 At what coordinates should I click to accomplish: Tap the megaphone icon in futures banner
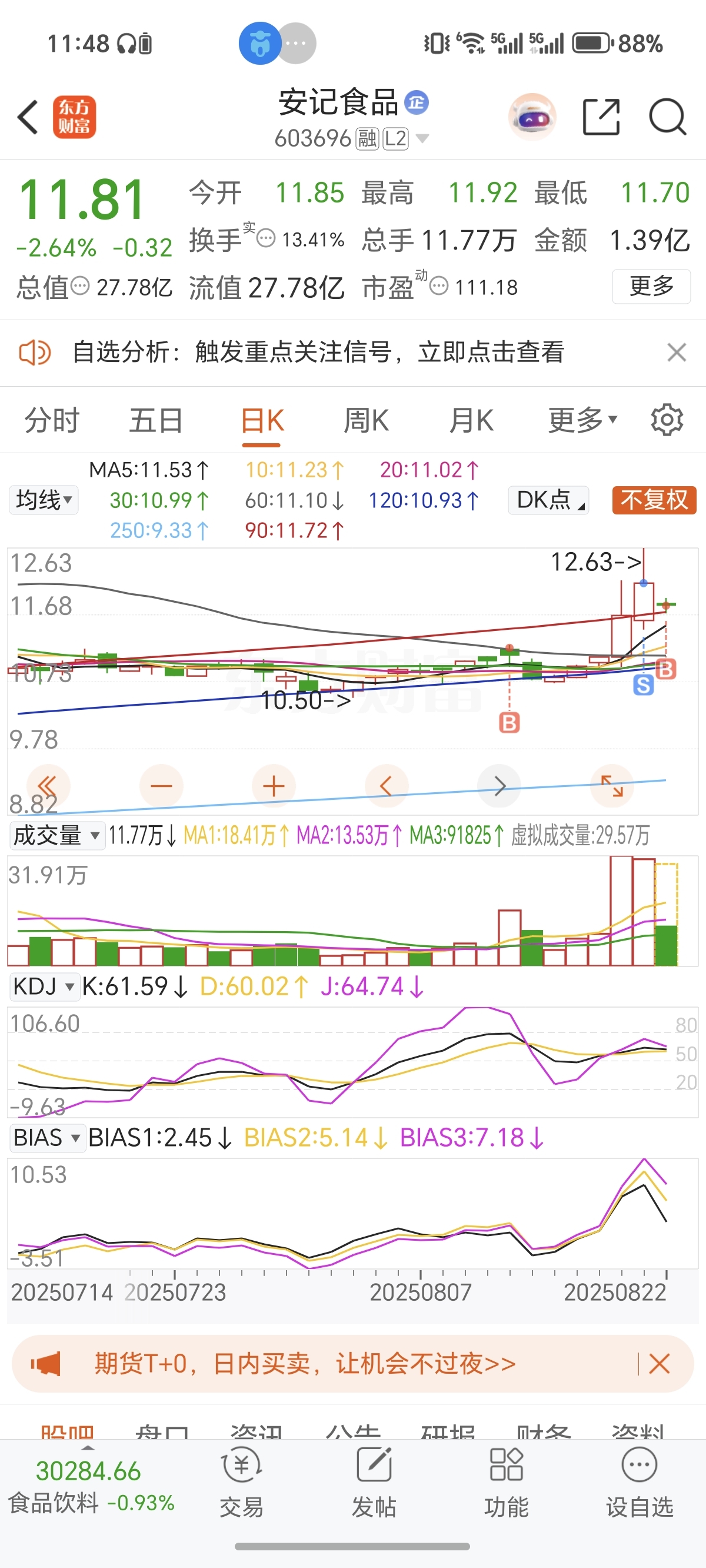pos(46,1364)
